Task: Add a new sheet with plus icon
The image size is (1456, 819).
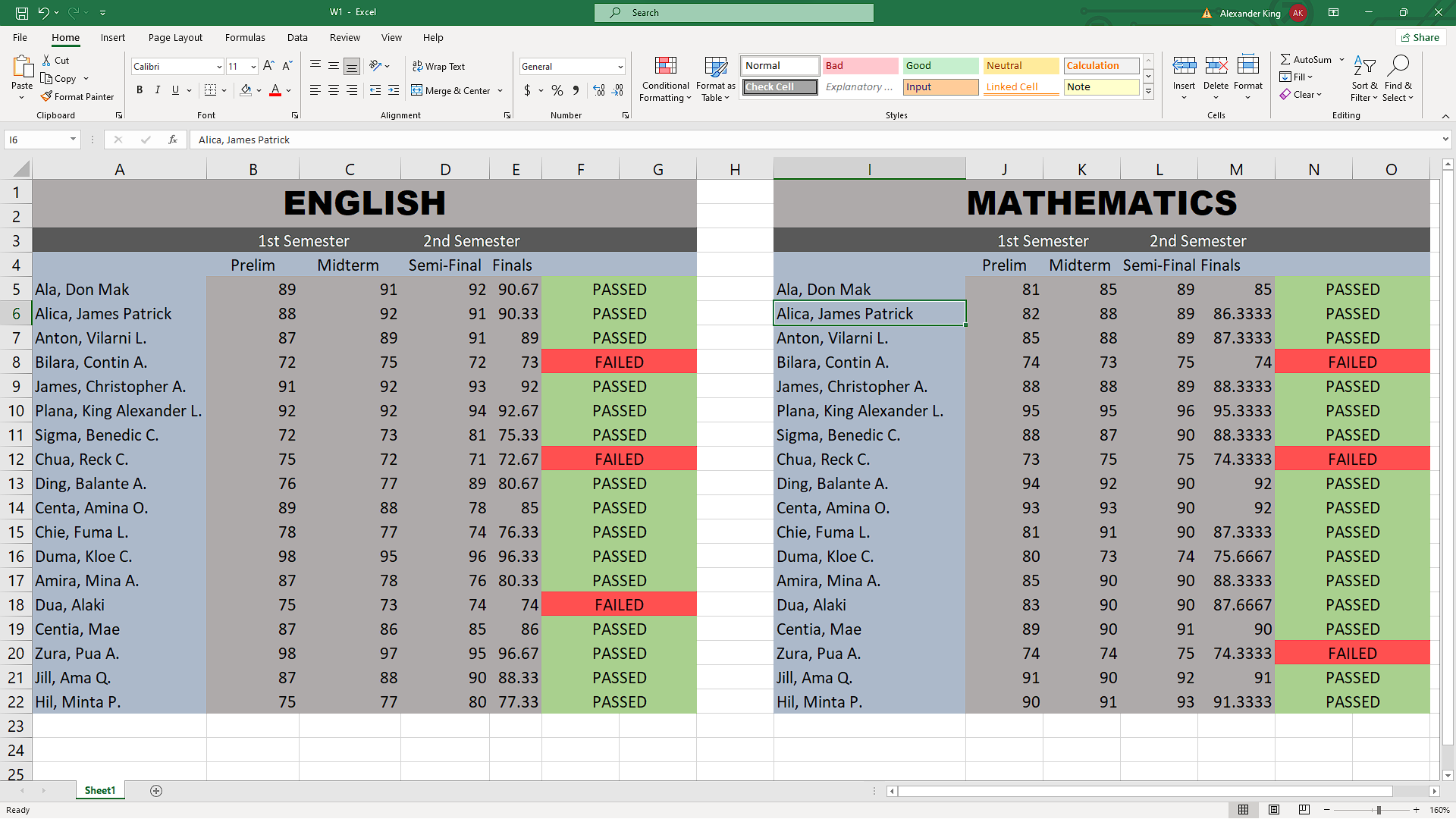Action: coord(156,791)
